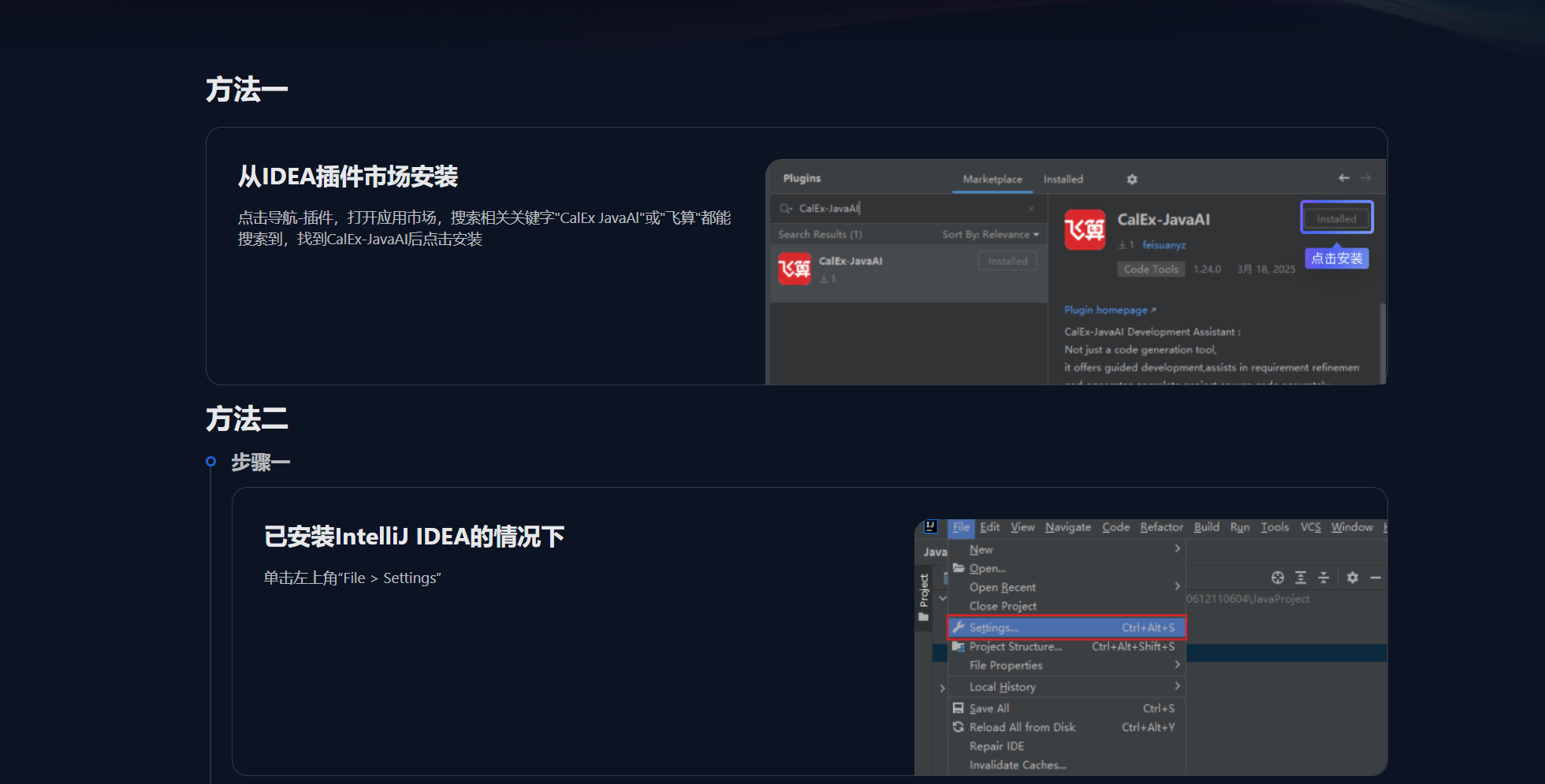
Task: Open the Plugin homepage link
Action: point(1108,310)
